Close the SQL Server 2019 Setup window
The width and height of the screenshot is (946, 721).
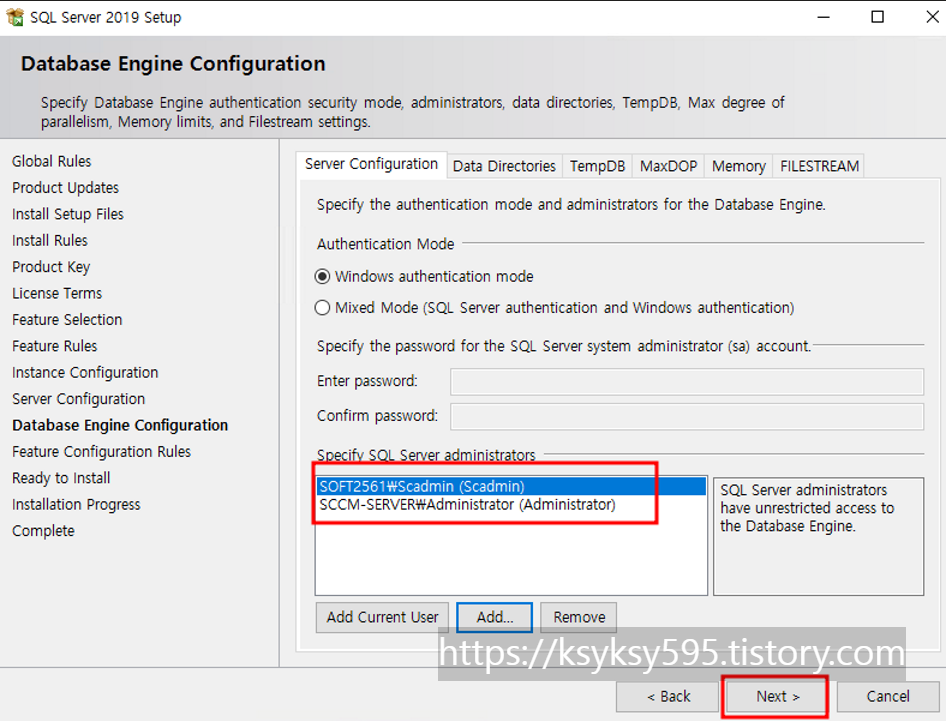tap(932, 17)
